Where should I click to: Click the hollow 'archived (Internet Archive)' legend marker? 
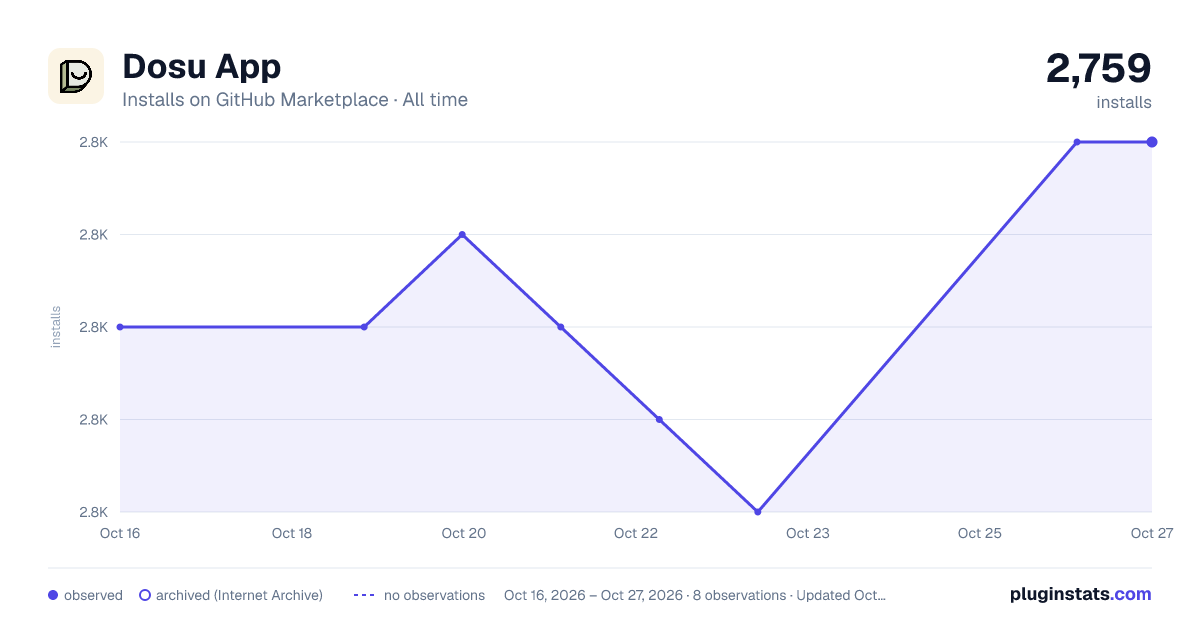(145, 595)
